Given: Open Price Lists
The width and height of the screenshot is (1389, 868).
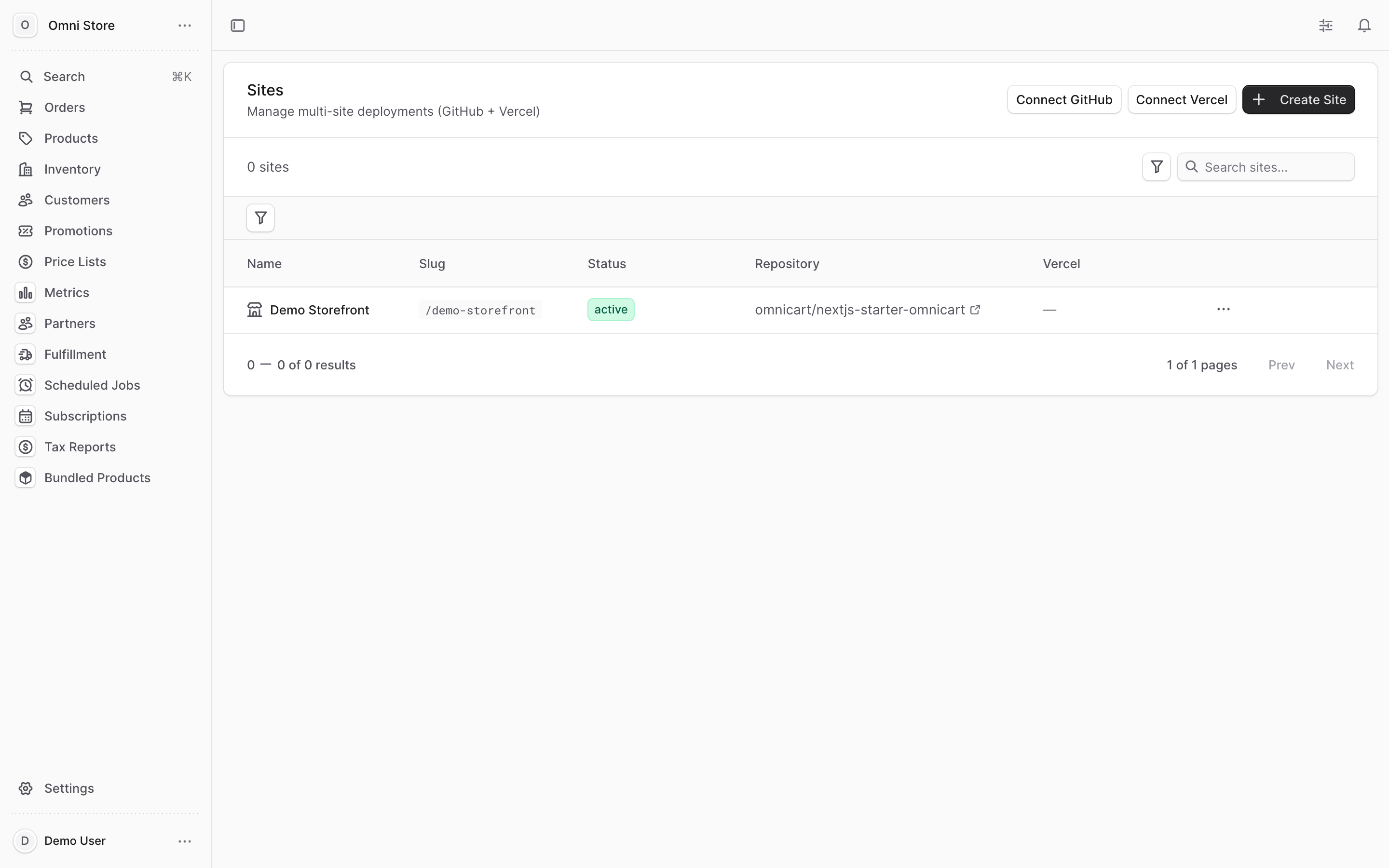Looking at the screenshot, I should (x=106, y=262).
